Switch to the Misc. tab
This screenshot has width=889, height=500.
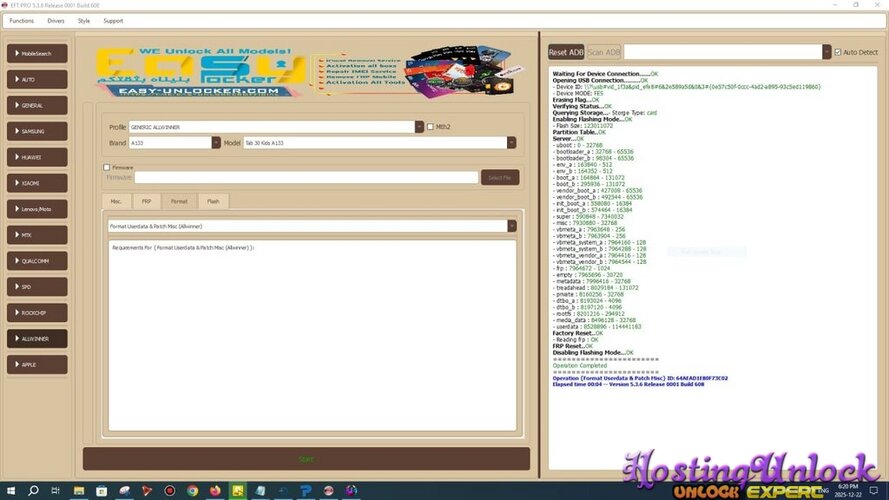pos(116,201)
